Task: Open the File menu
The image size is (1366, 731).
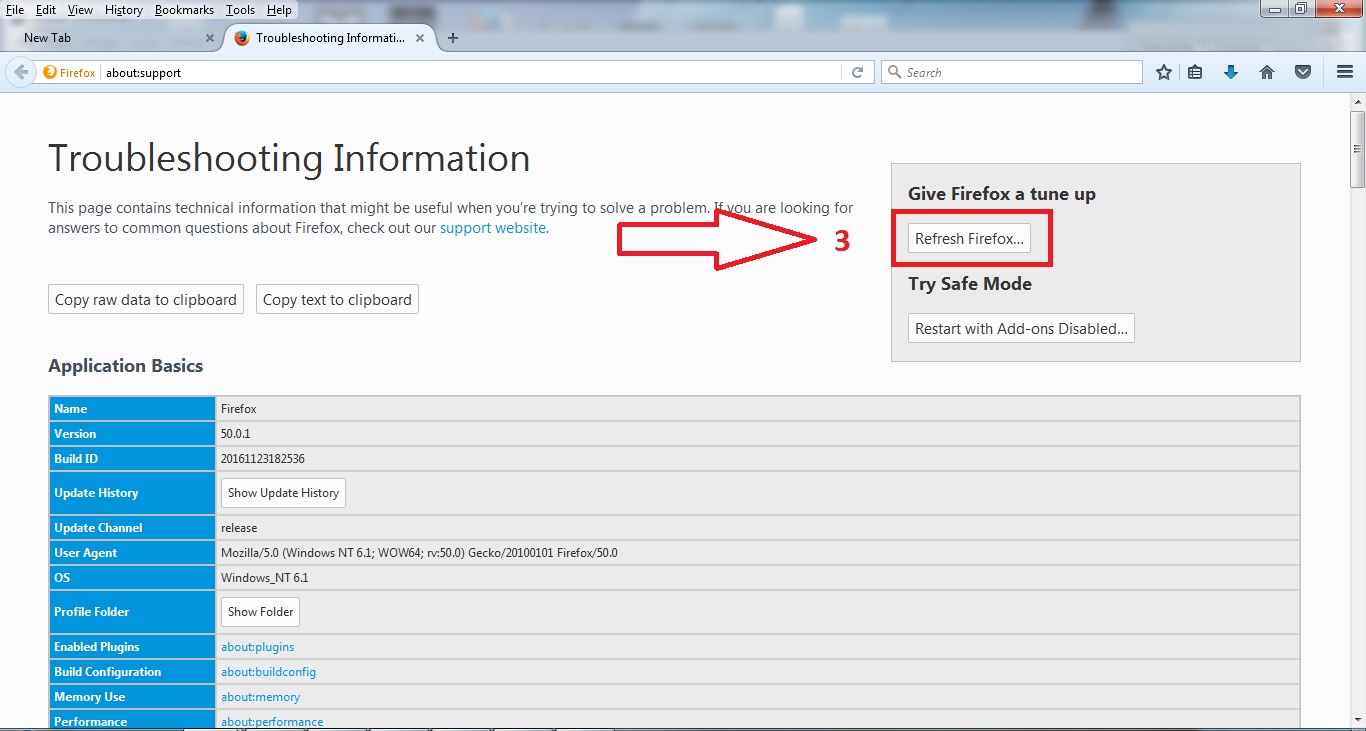Action: (x=15, y=10)
